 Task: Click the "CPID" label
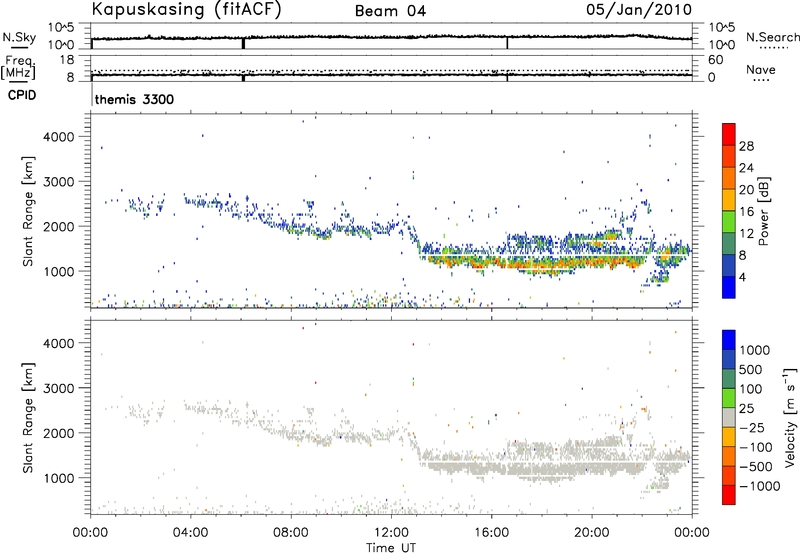point(22,95)
